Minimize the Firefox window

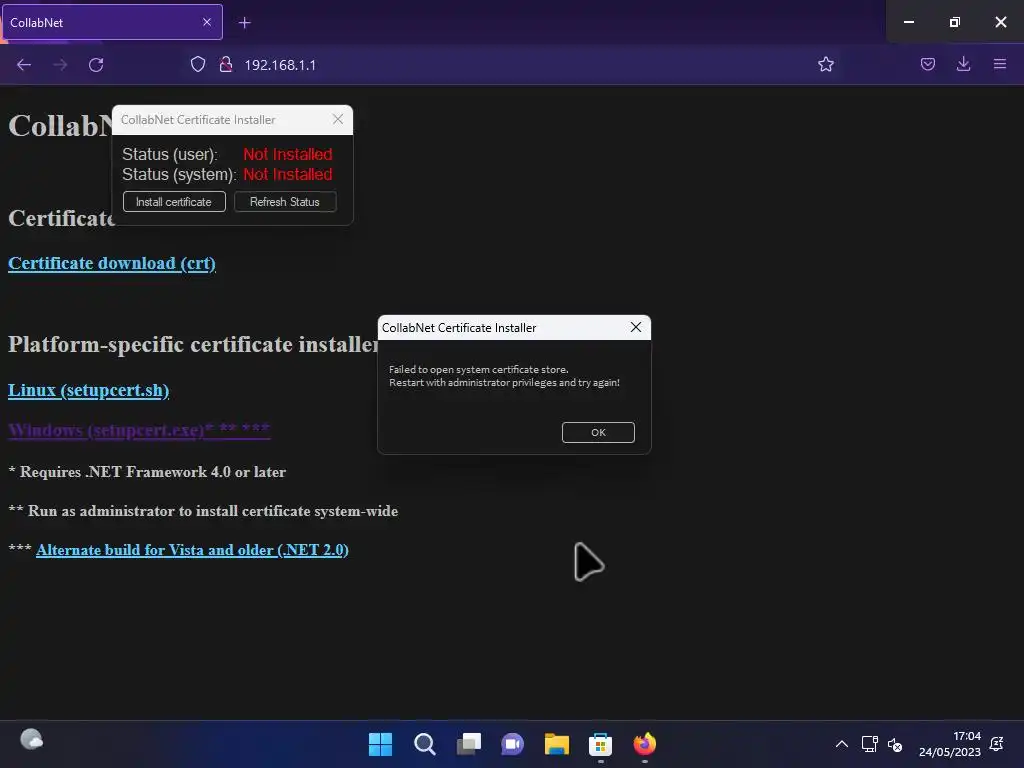pos(908,22)
